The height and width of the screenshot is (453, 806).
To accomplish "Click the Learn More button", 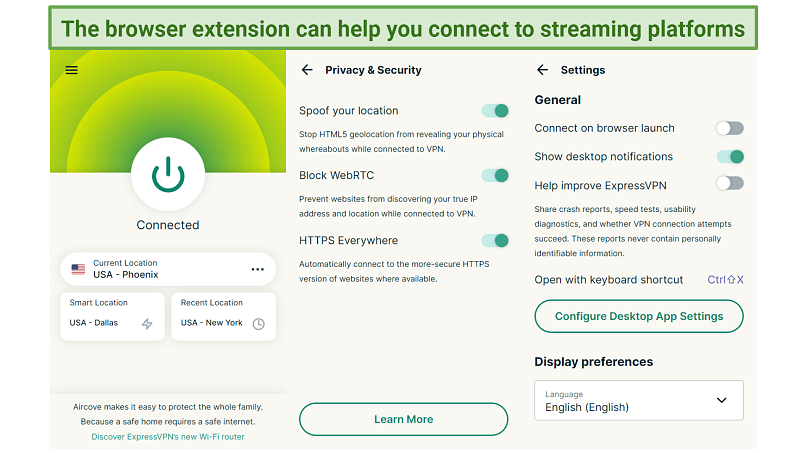I will point(404,419).
